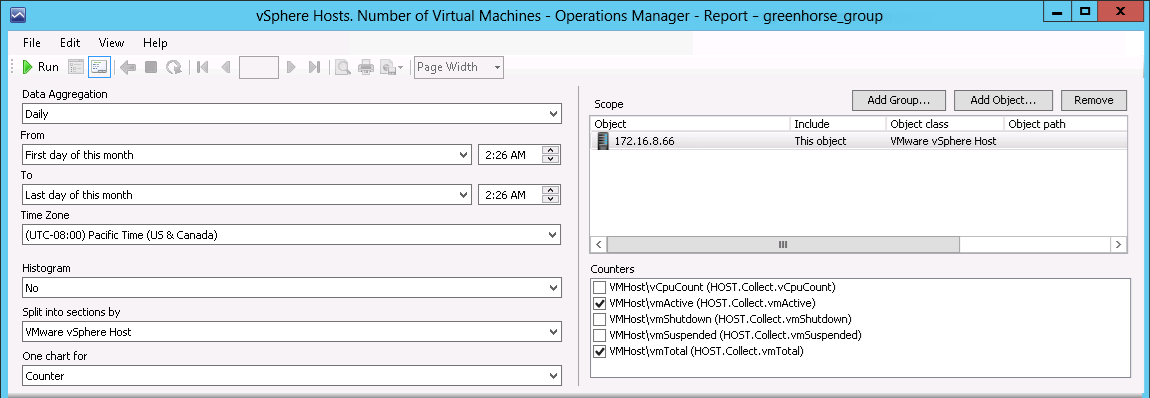
Task: Click the Stop rendering square icon
Action: [x=151, y=67]
